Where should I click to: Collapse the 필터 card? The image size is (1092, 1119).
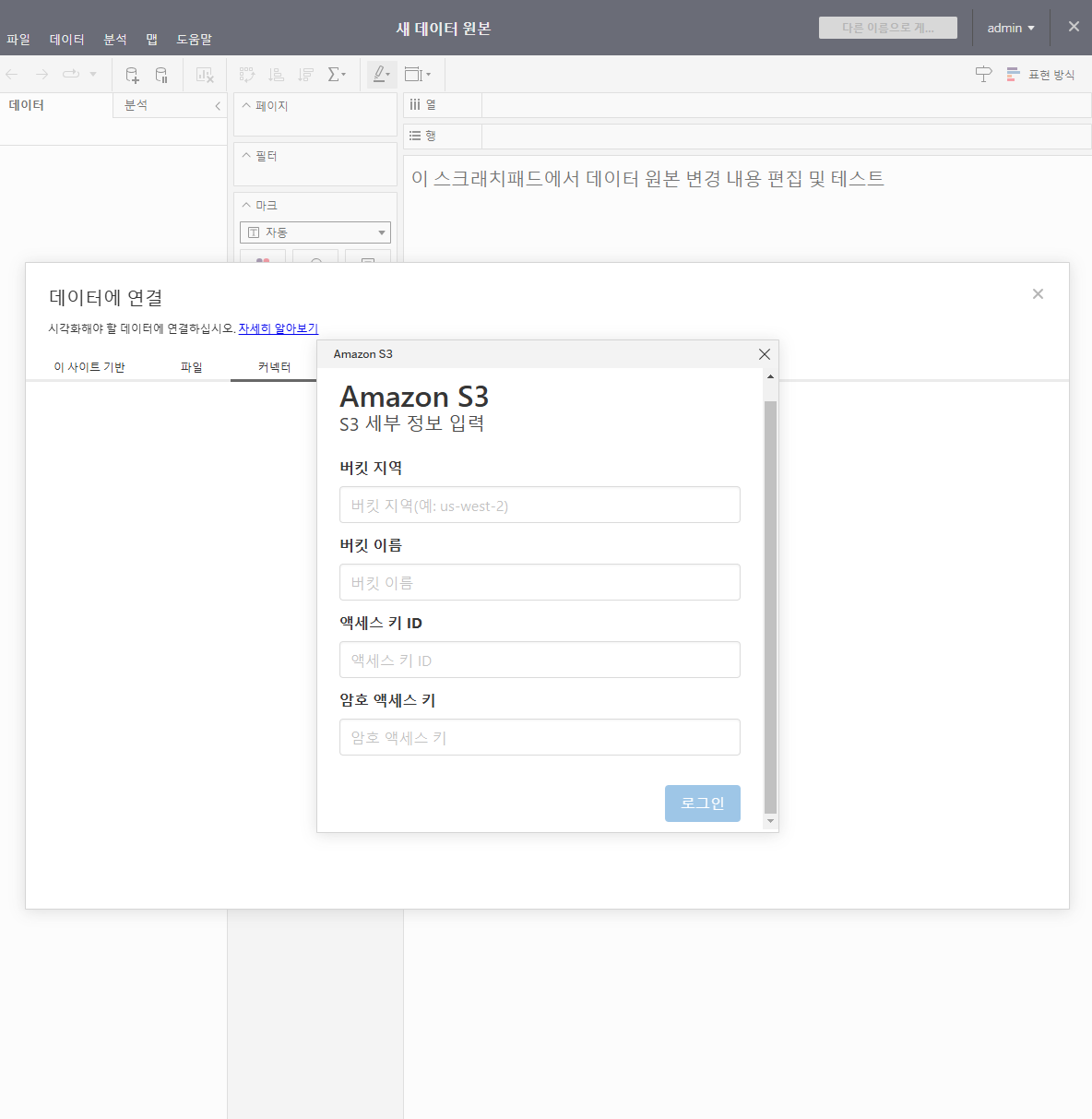click(x=246, y=156)
